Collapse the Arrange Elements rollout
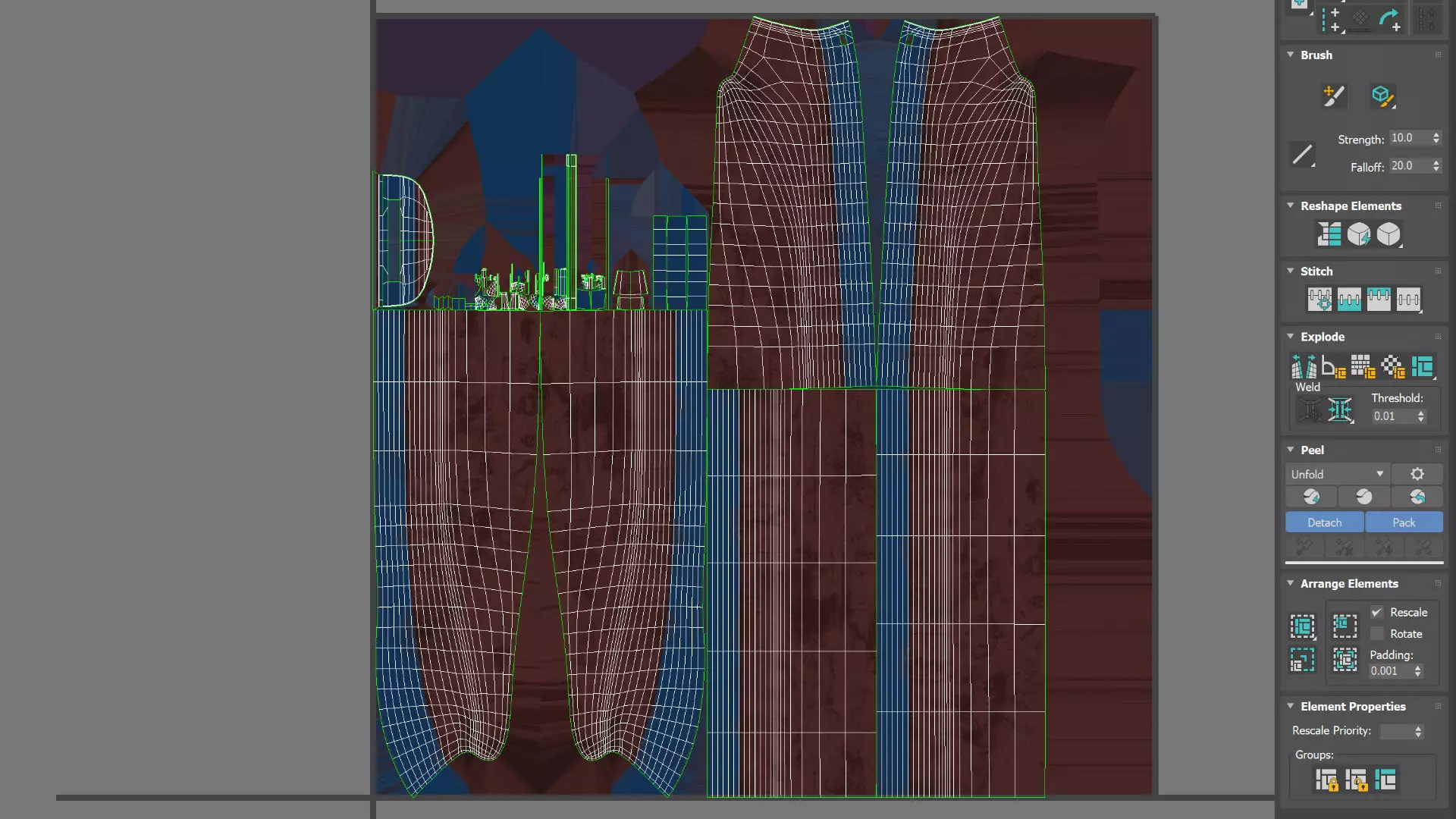The image size is (1456, 819). [x=1291, y=583]
